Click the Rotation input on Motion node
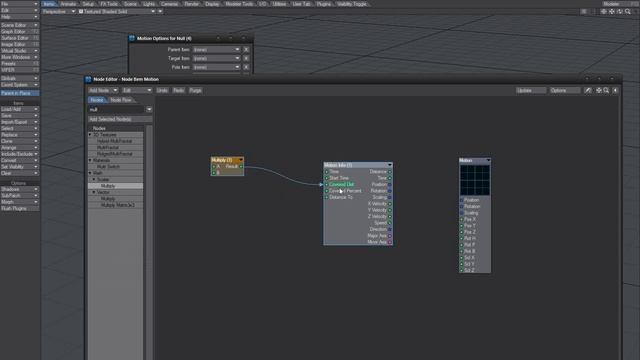 pyautogui.click(x=462, y=207)
